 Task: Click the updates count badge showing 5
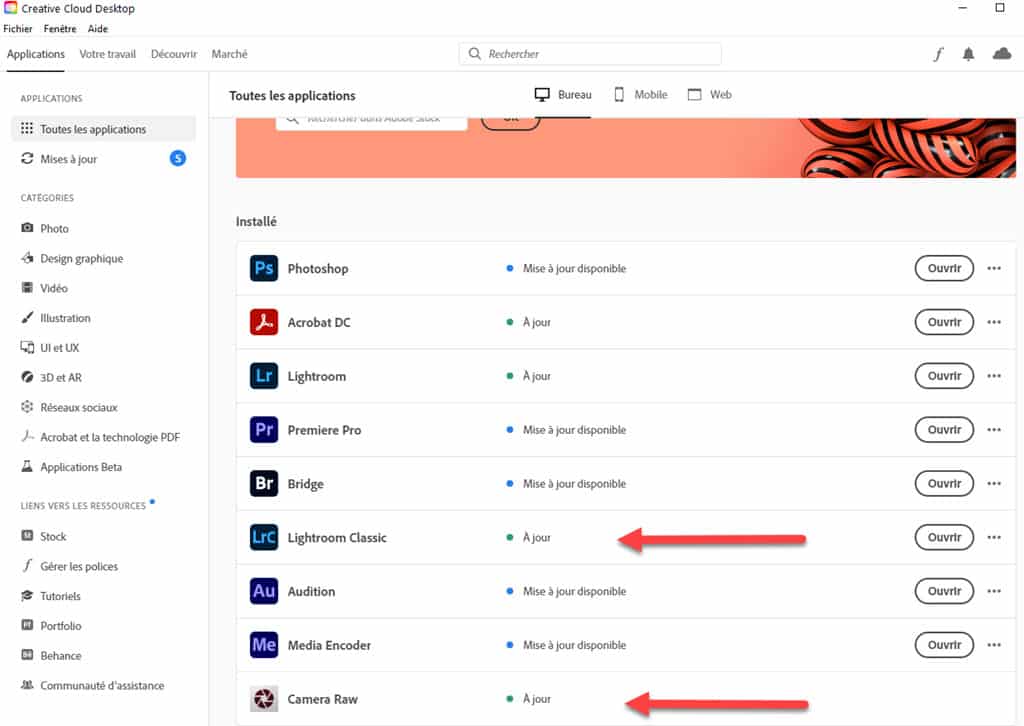(178, 158)
